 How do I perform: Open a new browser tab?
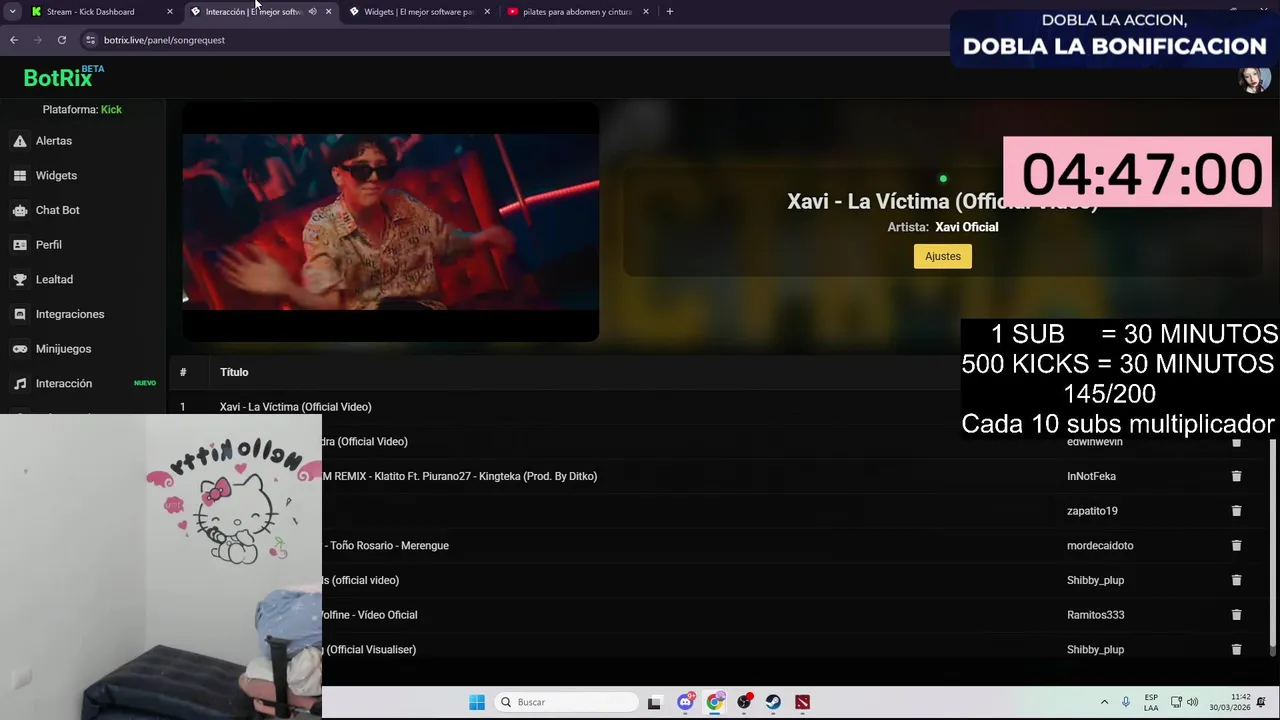click(669, 12)
